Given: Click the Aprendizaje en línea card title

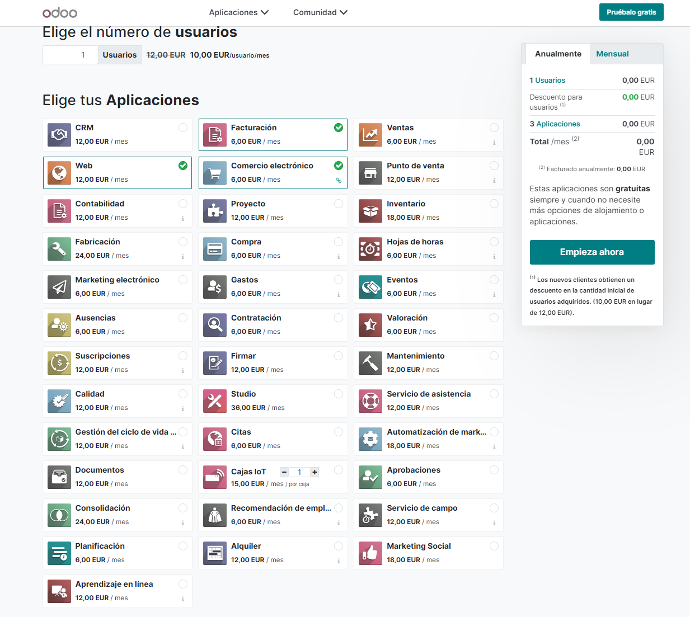Looking at the screenshot, I should click(x=114, y=584).
